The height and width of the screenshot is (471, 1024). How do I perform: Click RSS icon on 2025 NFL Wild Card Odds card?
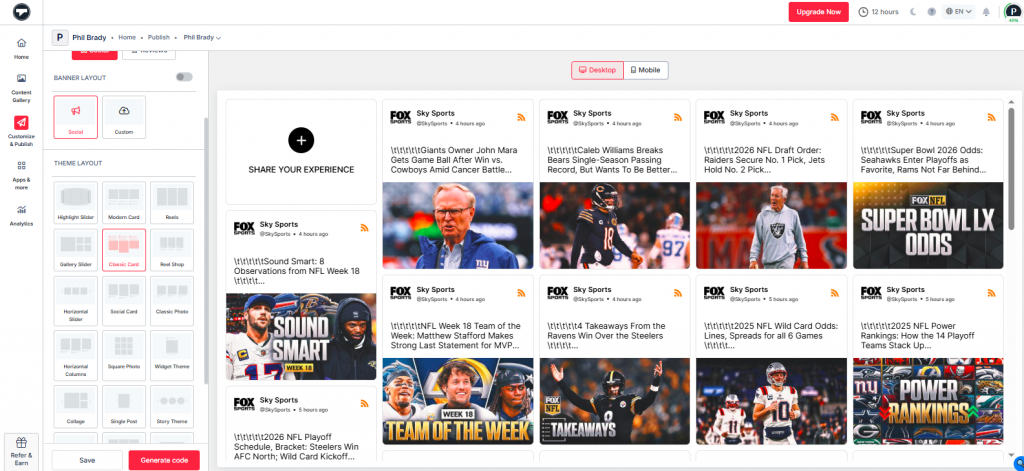click(x=835, y=293)
